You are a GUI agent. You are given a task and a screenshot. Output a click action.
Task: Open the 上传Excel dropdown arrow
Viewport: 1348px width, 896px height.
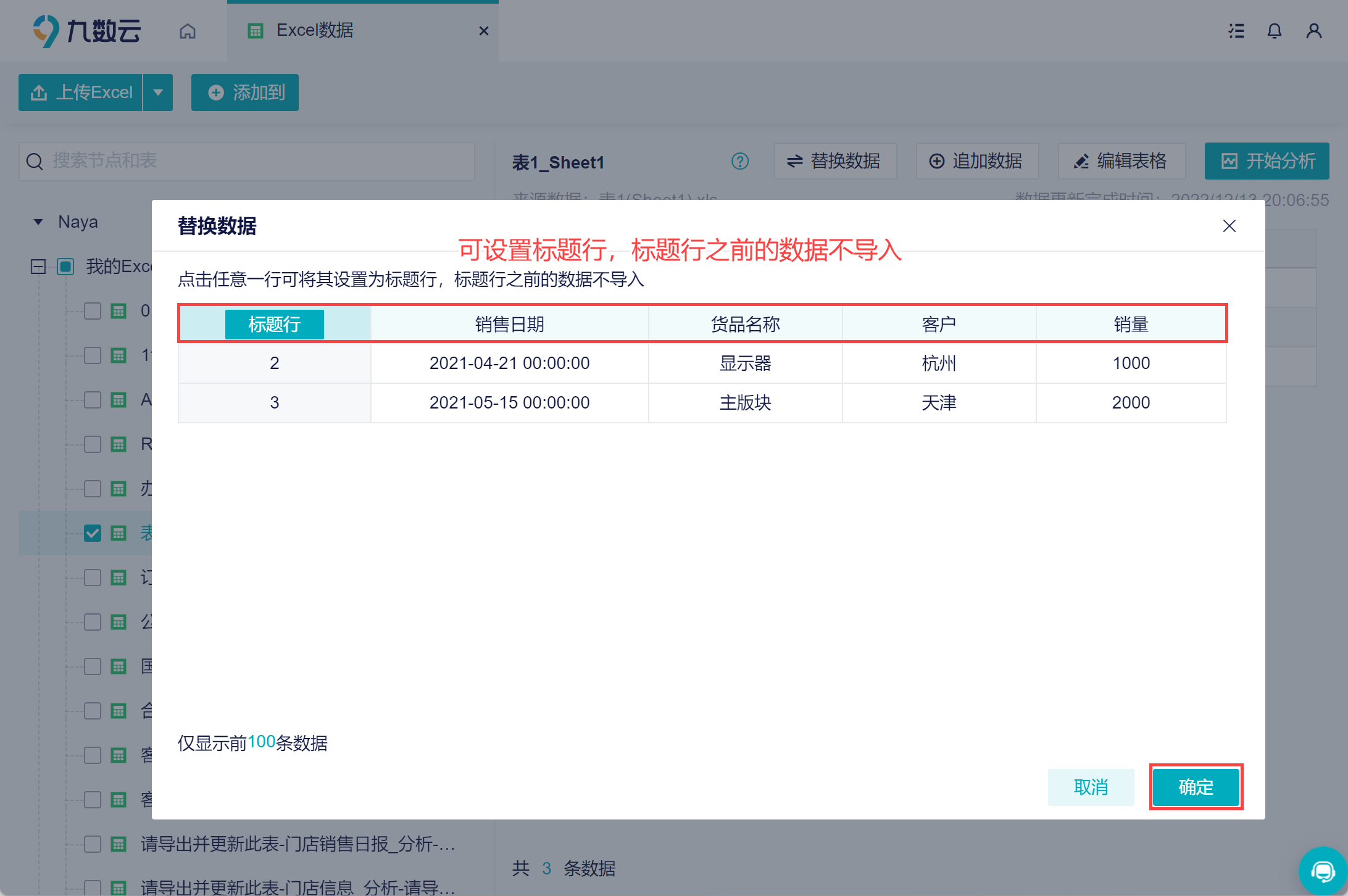pos(158,93)
